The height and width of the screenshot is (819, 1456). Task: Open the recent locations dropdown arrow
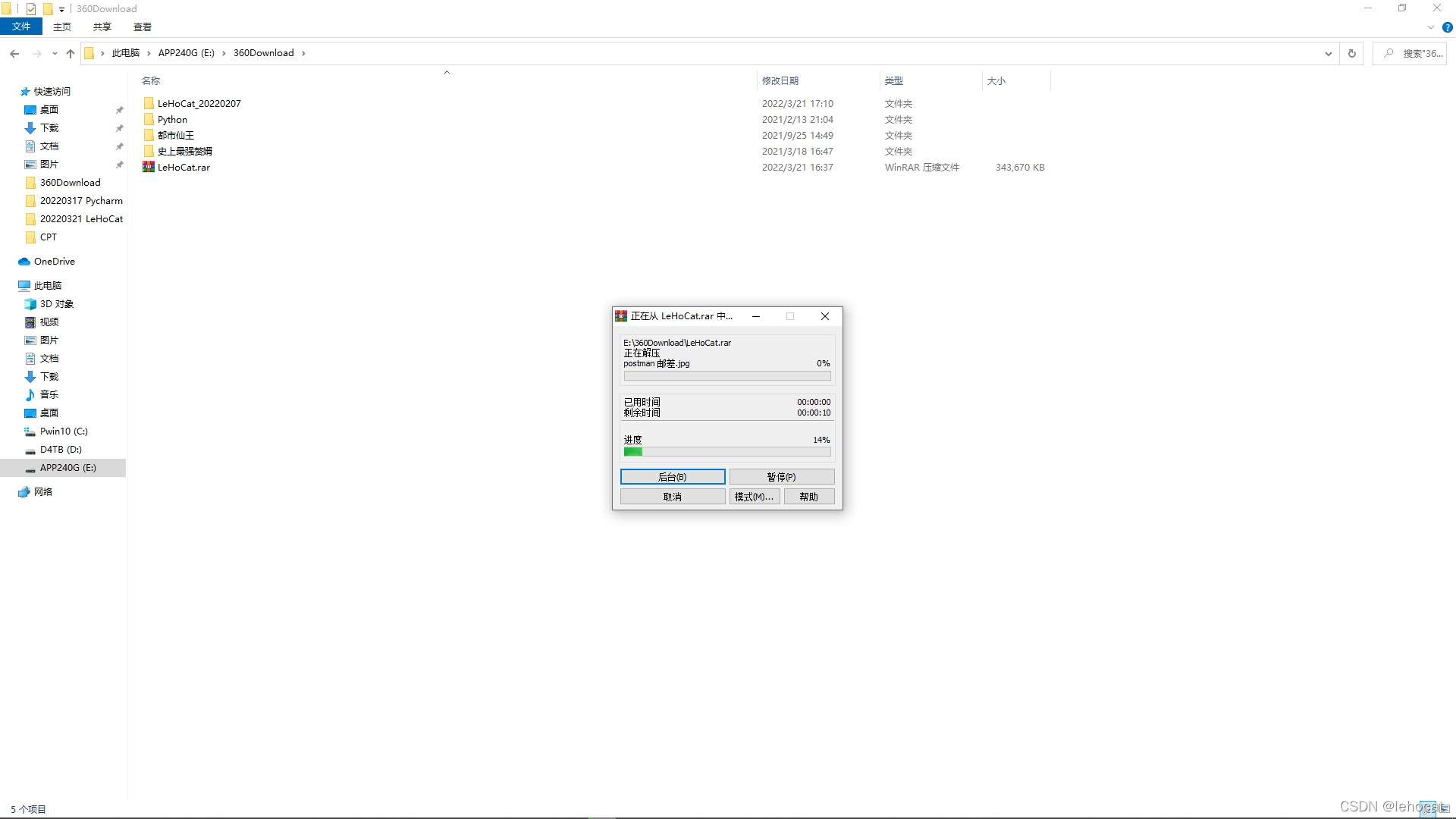click(55, 53)
